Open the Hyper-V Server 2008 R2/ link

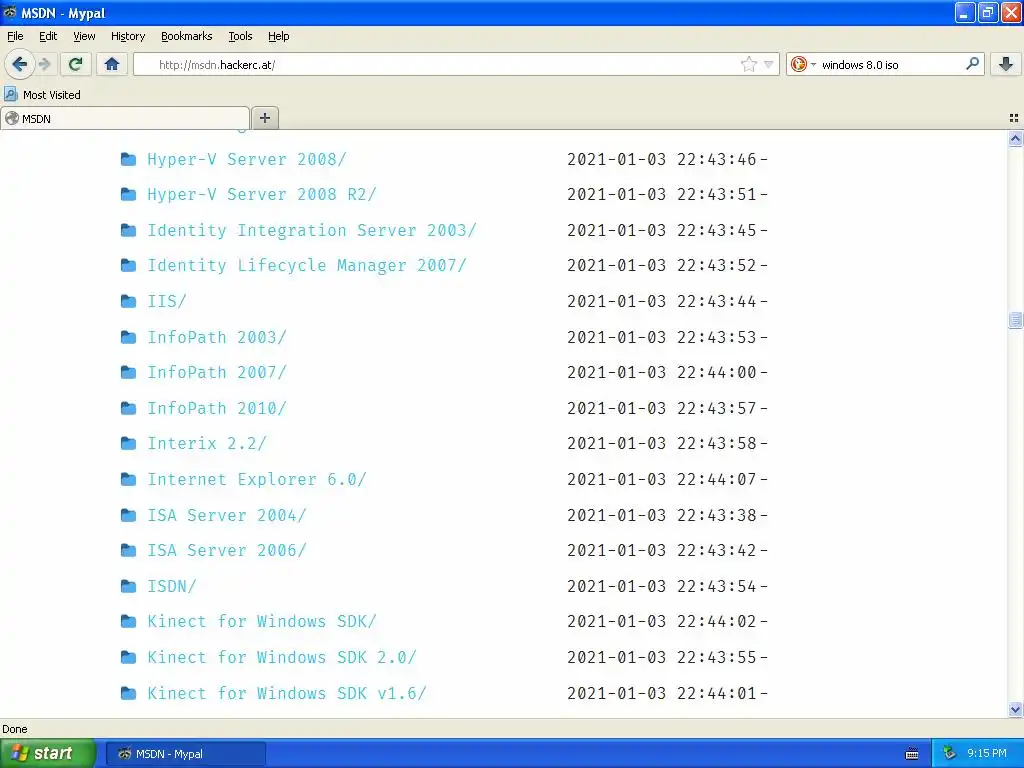261,195
